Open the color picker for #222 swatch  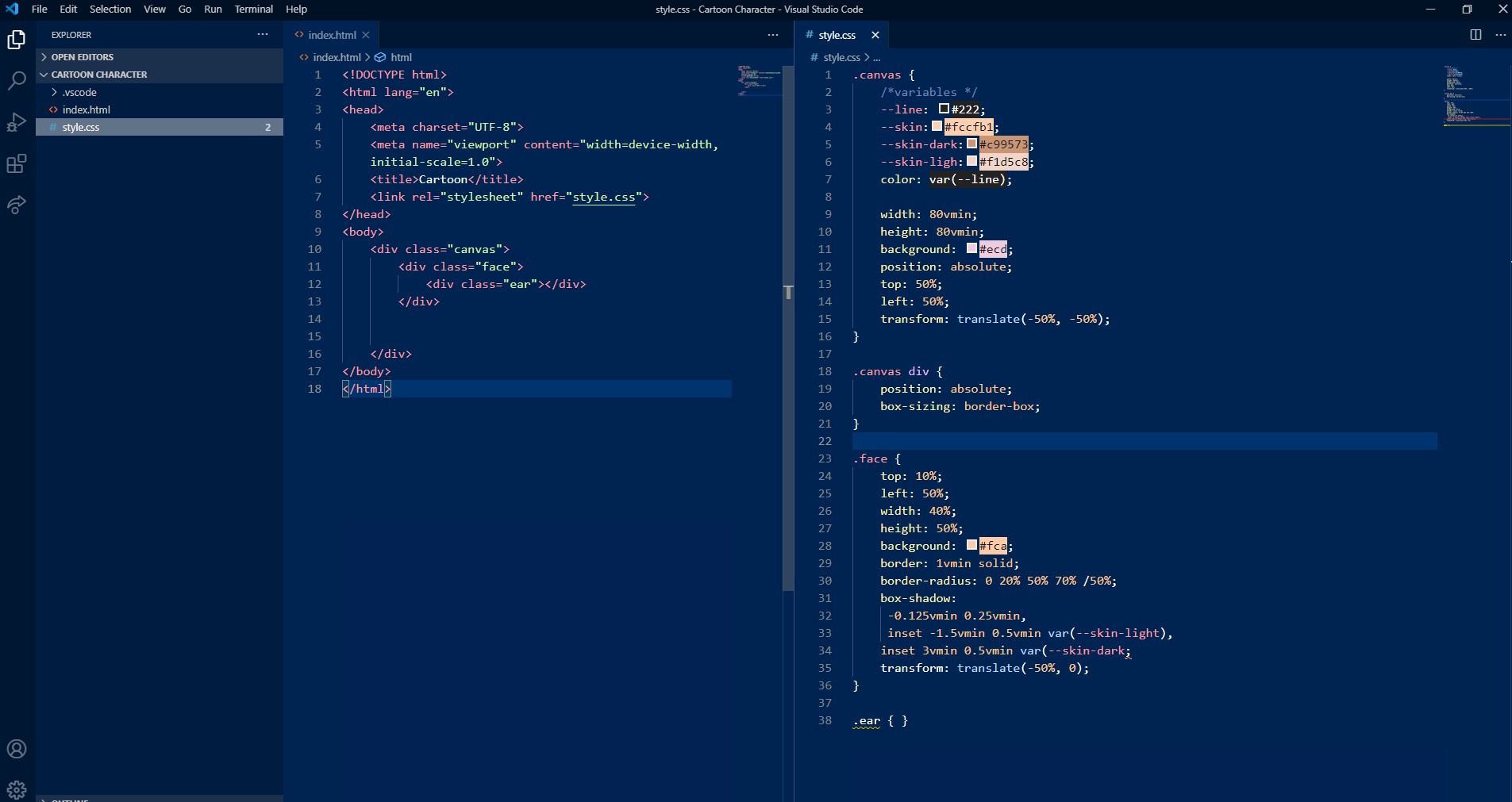tap(944, 109)
